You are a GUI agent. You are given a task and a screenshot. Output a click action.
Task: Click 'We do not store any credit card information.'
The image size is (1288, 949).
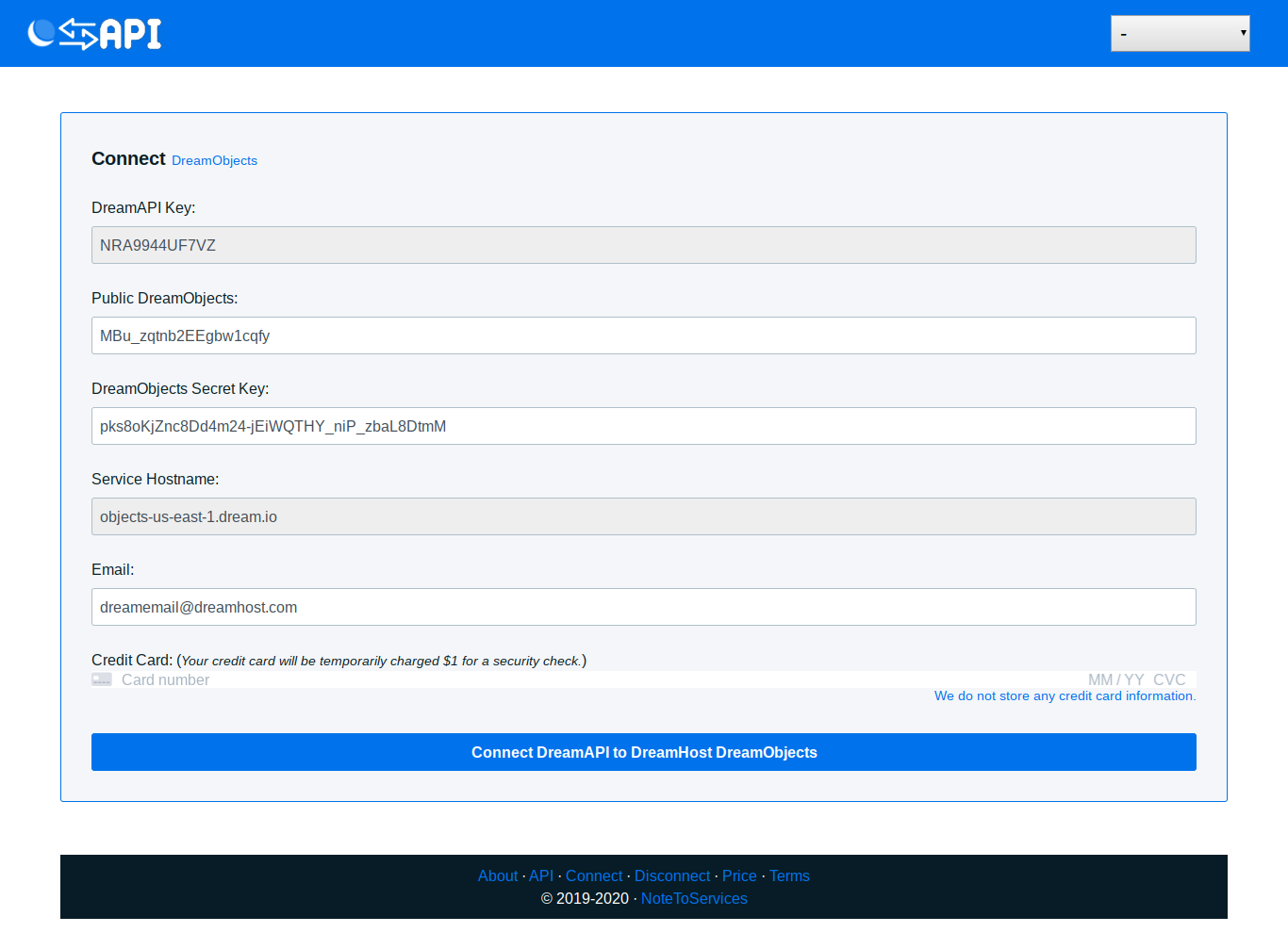point(1065,695)
